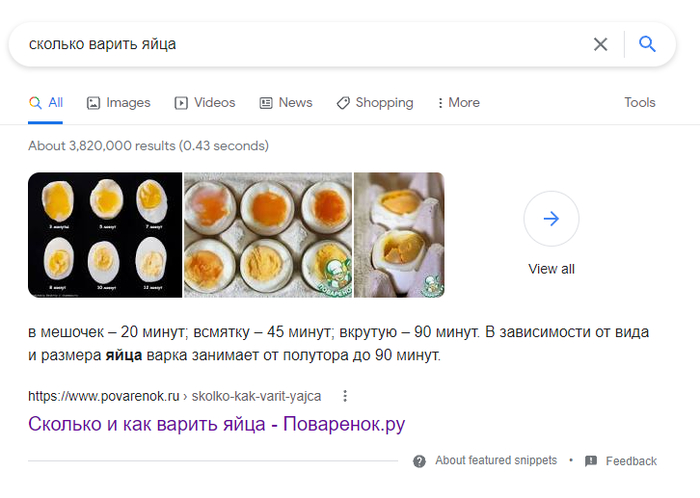Open the News results tab
The width and height of the screenshot is (700, 498).
[x=286, y=103]
